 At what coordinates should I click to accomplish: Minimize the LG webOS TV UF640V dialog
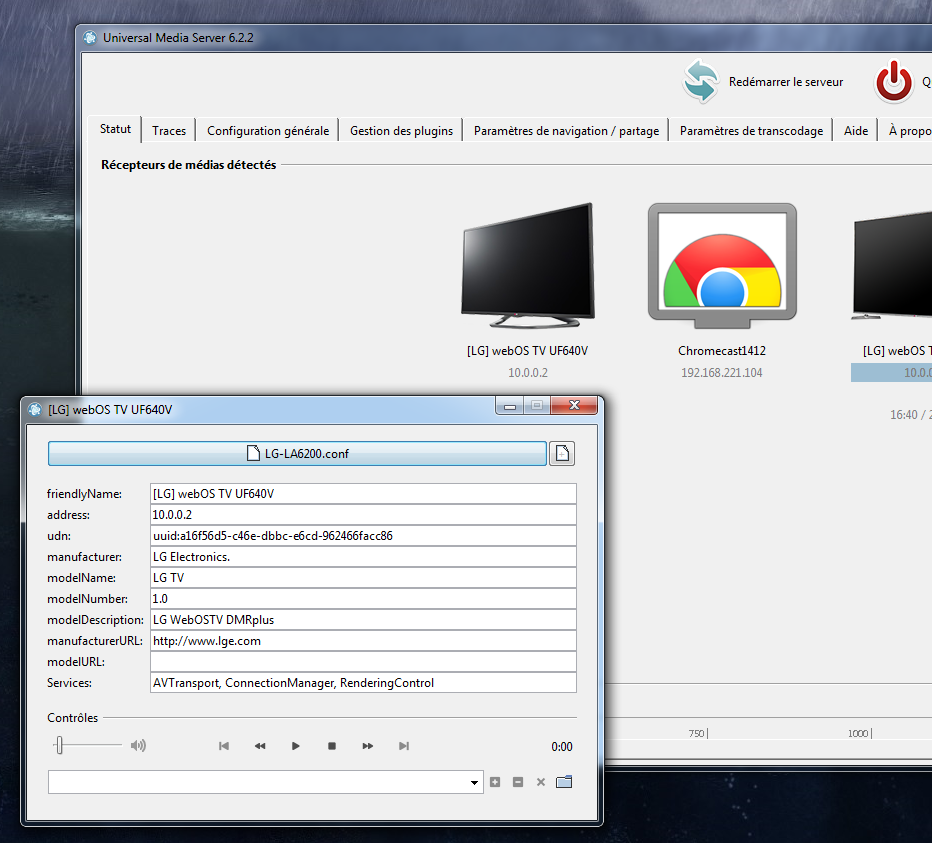coord(510,406)
